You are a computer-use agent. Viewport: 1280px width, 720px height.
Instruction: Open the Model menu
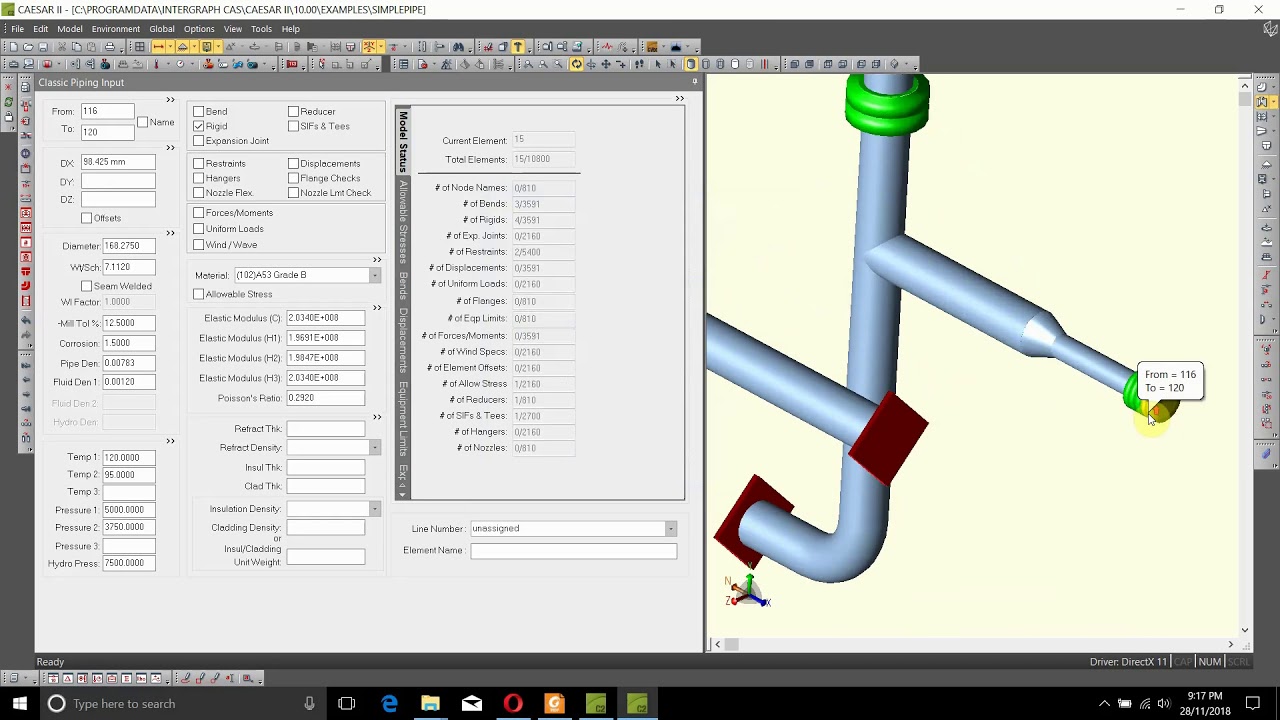(x=70, y=29)
